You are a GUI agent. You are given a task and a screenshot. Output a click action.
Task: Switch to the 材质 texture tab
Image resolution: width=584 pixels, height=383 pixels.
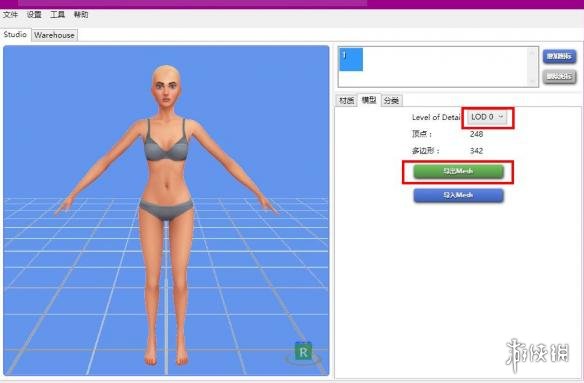point(346,100)
